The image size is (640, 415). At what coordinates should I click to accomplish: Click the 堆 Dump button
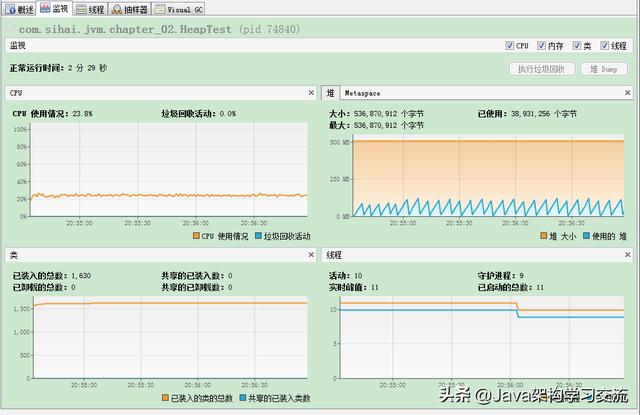tap(604, 69)
